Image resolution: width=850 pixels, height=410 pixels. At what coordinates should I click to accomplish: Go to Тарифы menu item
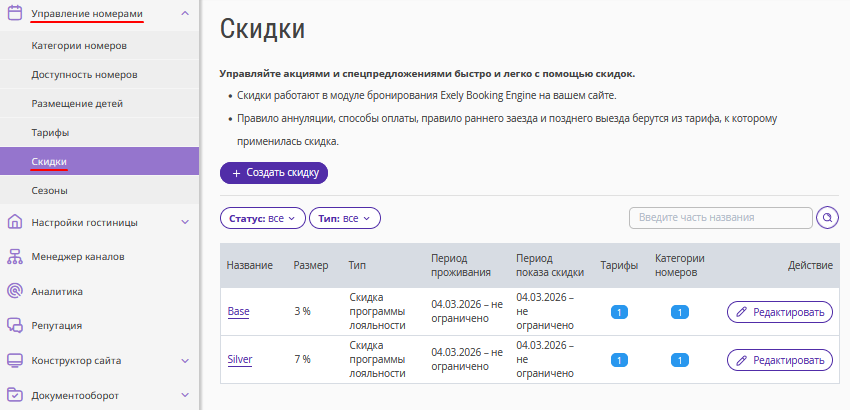click(50, 132)
